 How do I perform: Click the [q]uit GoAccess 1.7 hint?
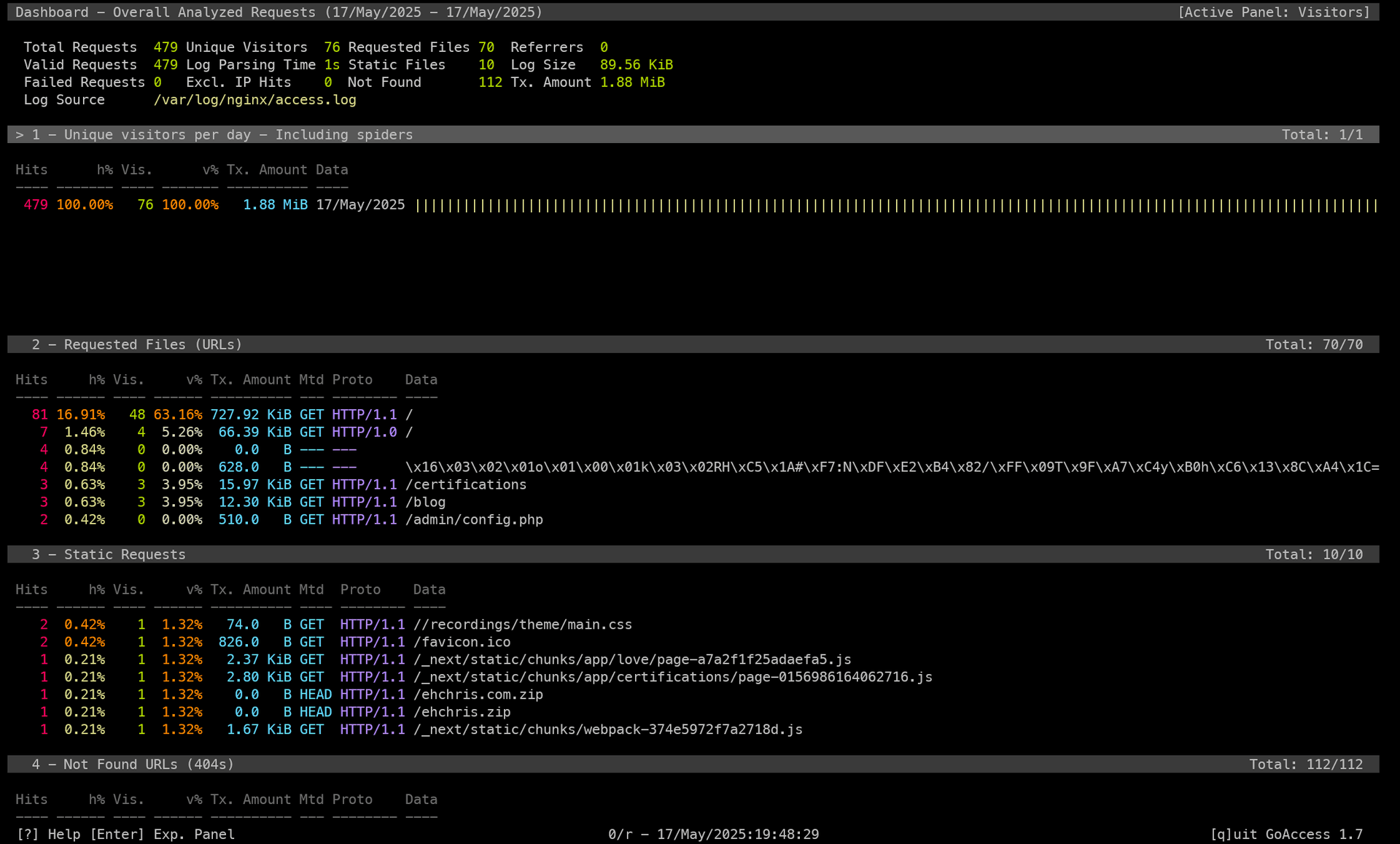coord(1286,835)
